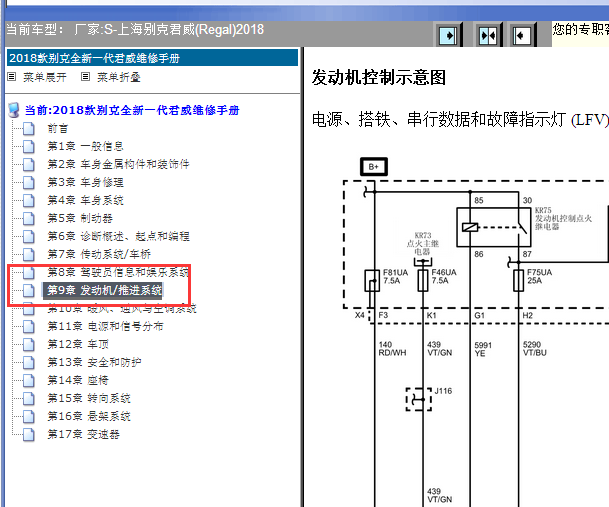Screen dimensions: 609x507
Task: Click the split panels center icon
Action: tap(488, 36)
